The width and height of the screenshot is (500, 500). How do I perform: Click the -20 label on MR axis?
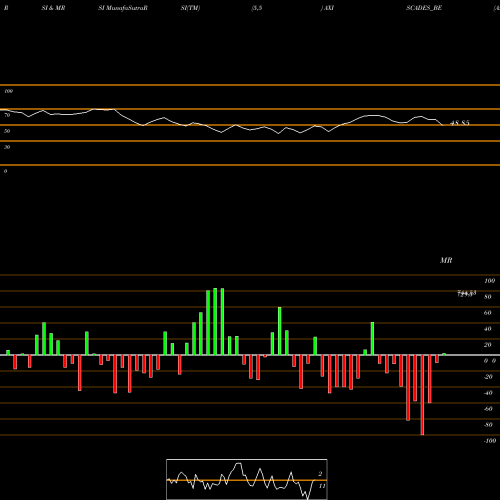(x=488, y=377)
